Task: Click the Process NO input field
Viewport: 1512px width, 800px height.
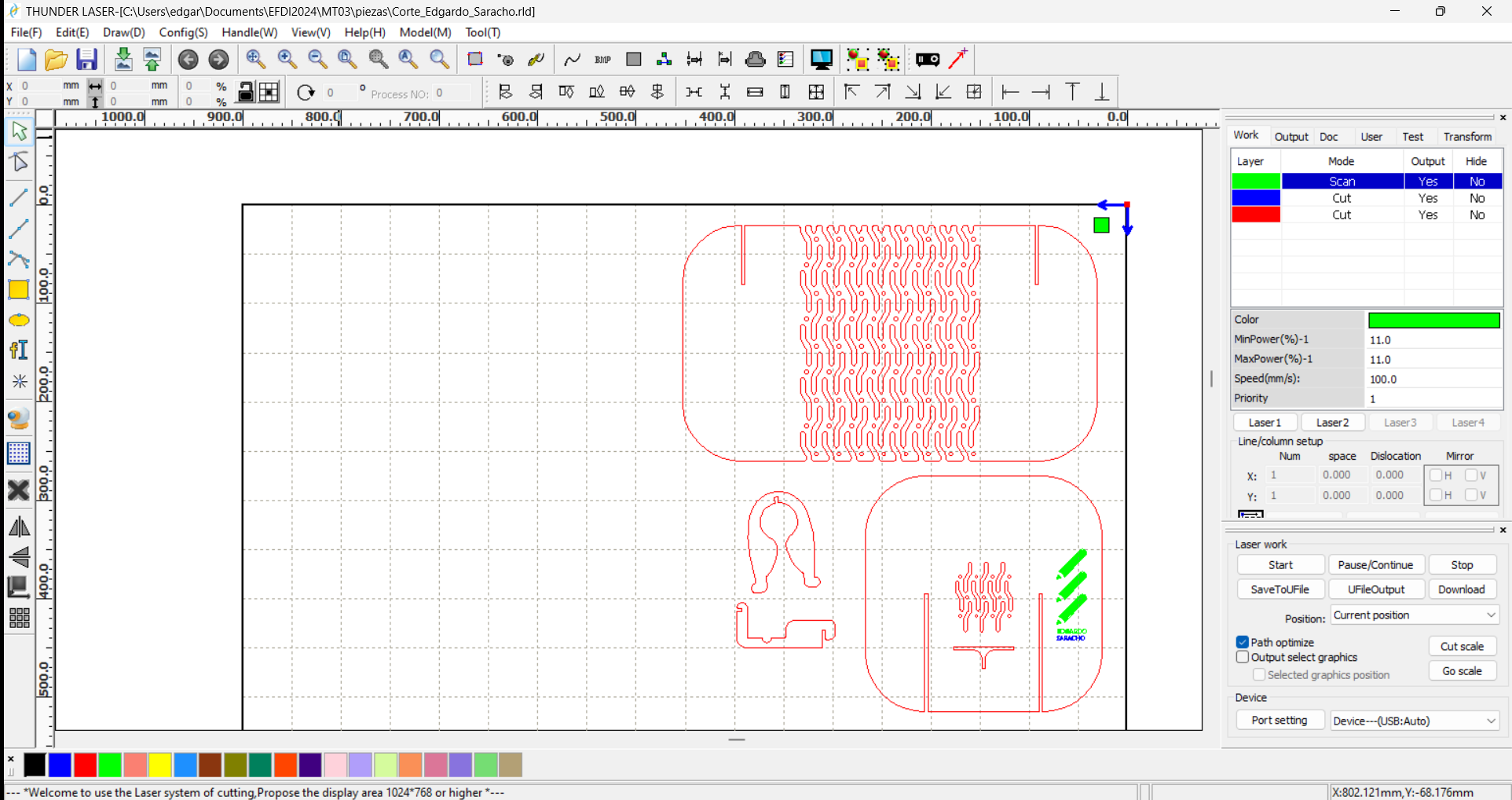Action: [x=452, y=93]
